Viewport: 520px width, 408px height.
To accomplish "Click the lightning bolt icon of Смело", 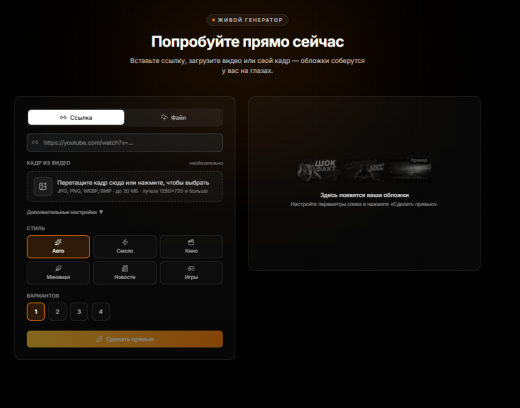I will [x=125, y=242].
